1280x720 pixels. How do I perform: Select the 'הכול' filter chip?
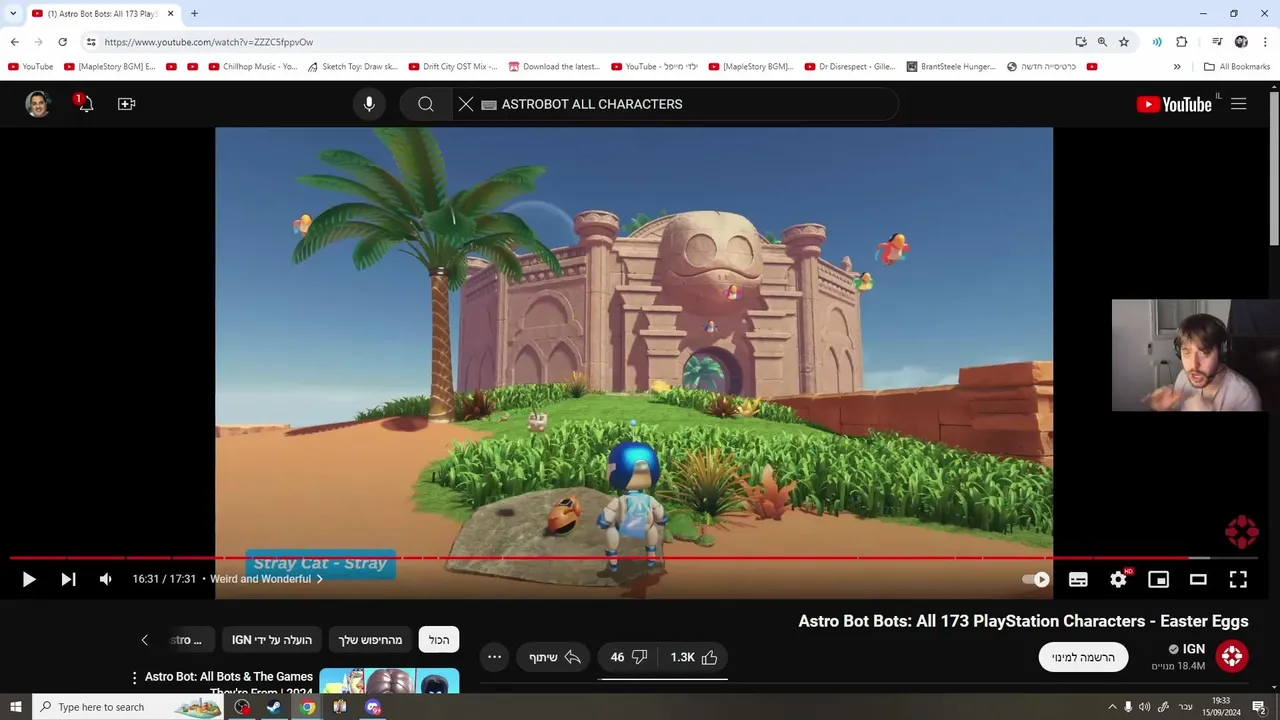click(x=439, y=640)
